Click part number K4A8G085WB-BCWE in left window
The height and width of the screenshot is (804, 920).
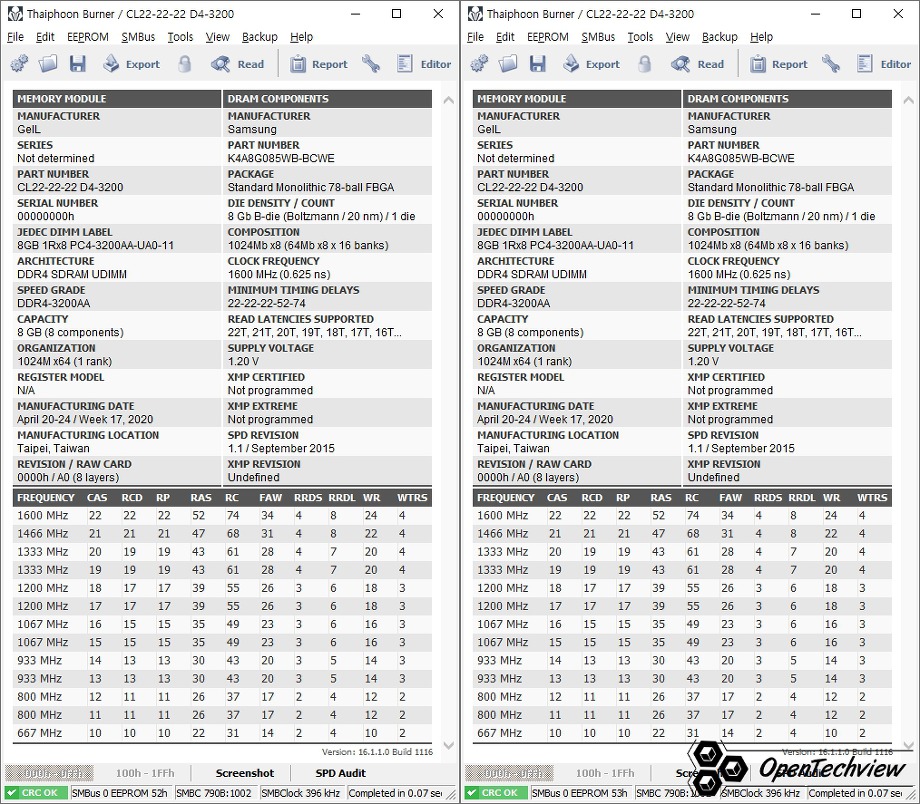tap(281, 158)
